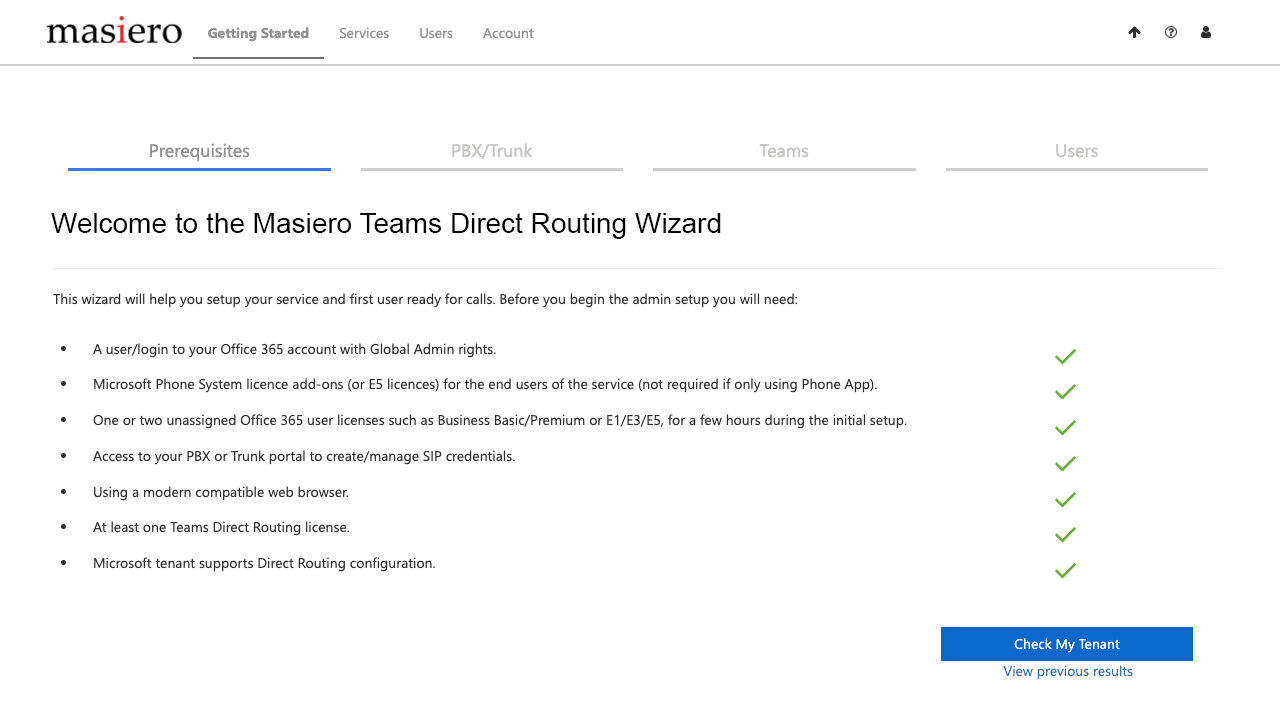Open the Services menu
The height and width of the screenshot is (719, 1280).
pyautogui.click(x=364, y=33)
